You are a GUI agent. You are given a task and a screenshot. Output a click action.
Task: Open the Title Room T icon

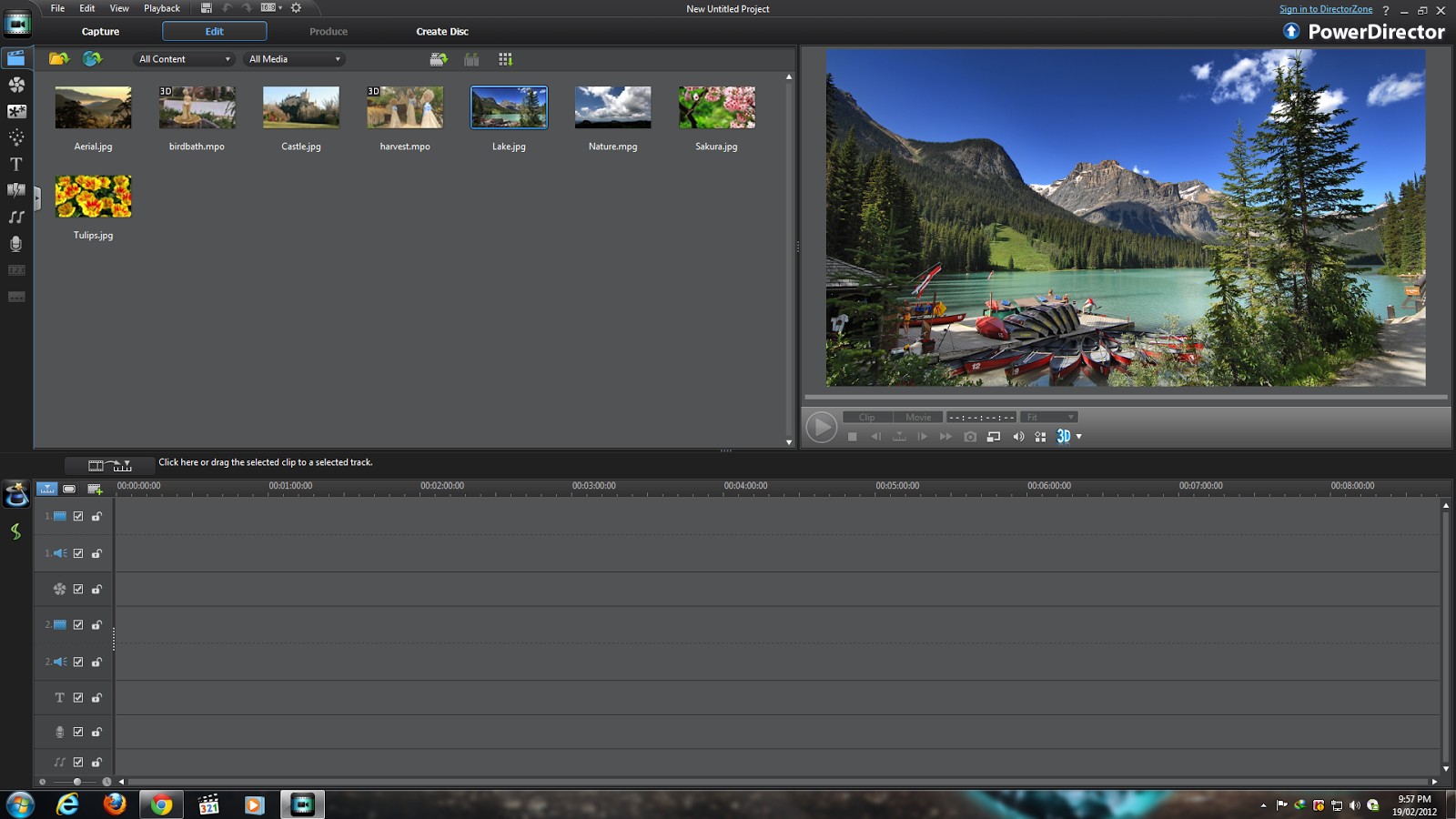16,164
